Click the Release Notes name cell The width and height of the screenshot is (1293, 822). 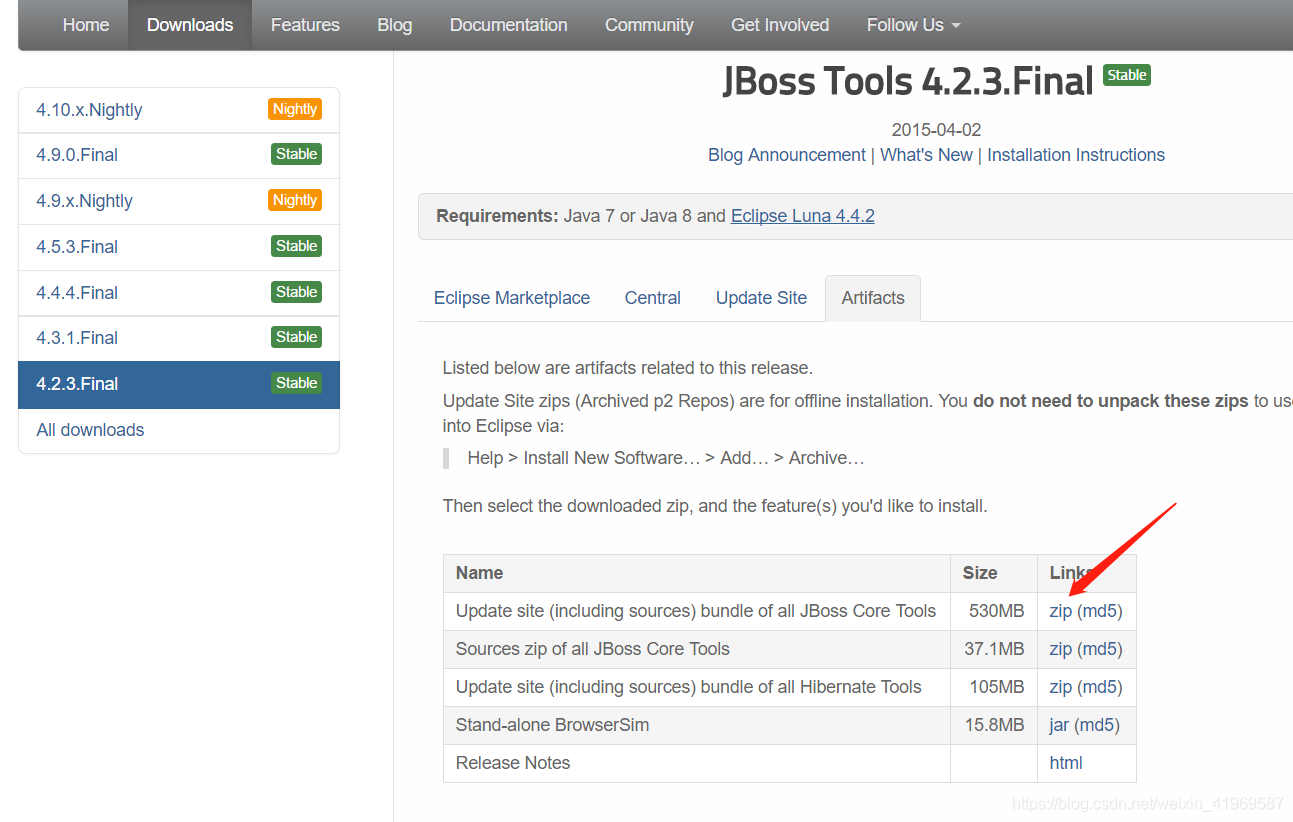(697, 763)
